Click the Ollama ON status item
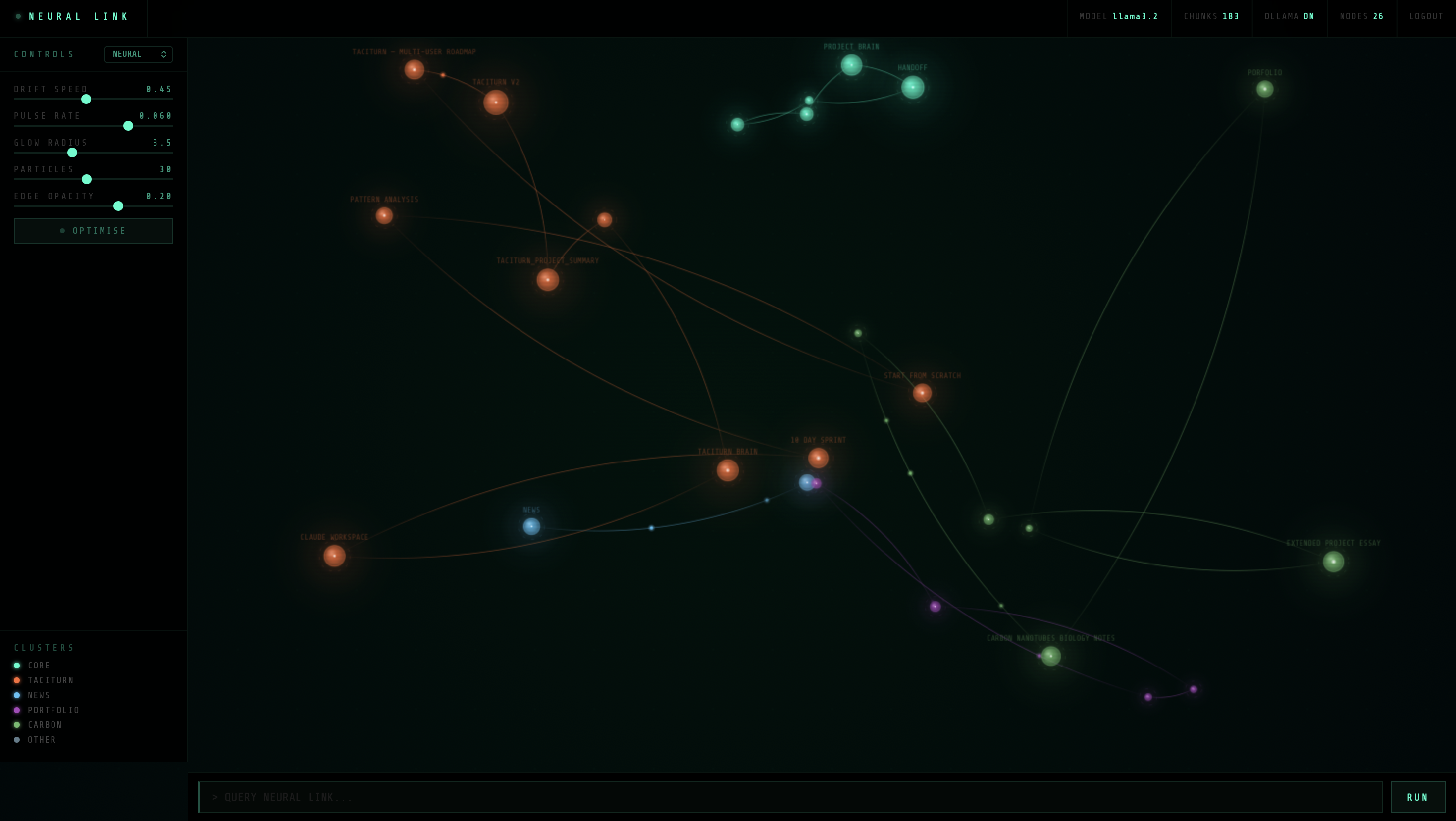Viewport: 1456px width, 821px height. point(1289,16)
